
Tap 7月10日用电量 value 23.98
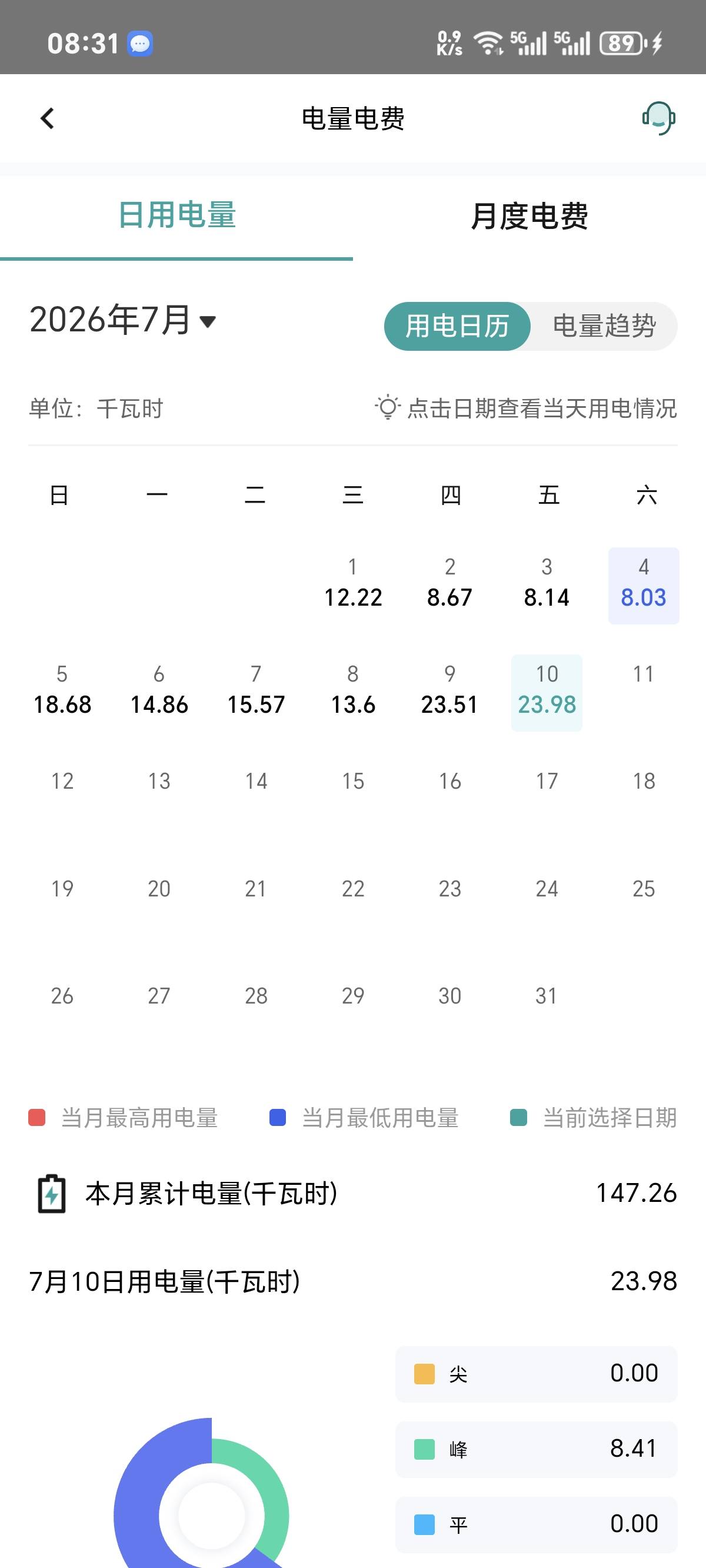644,1281
